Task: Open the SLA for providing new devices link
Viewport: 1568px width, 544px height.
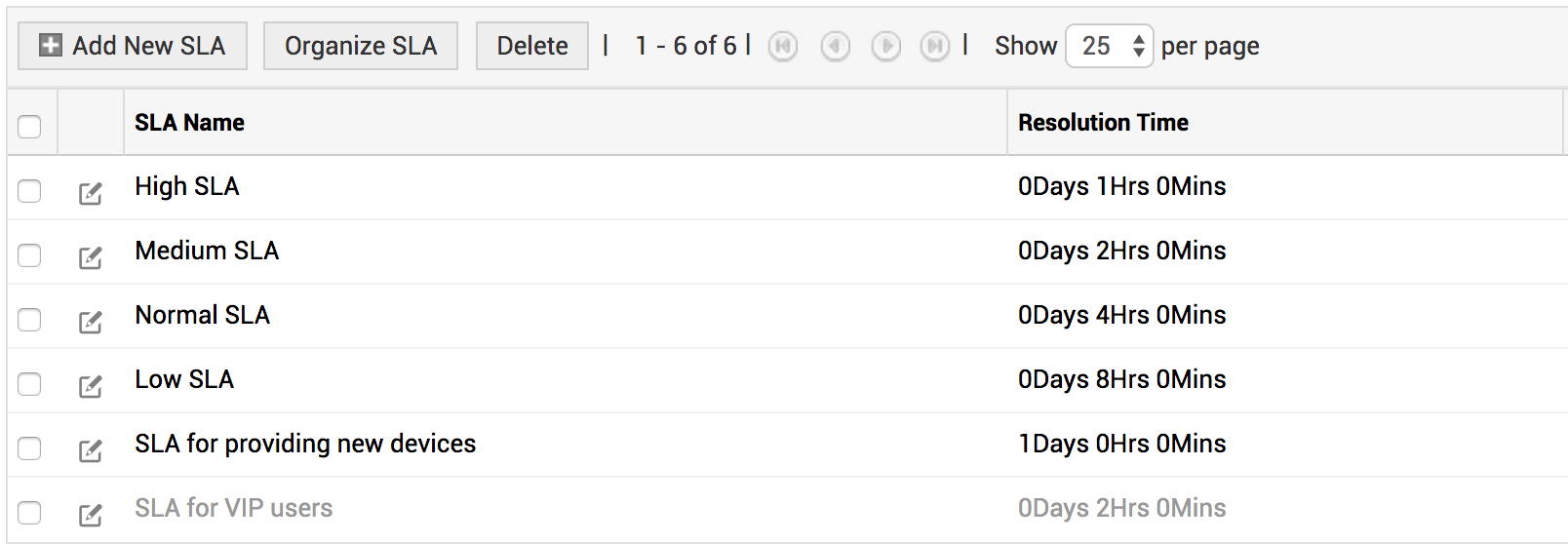Action: (305, 444)
